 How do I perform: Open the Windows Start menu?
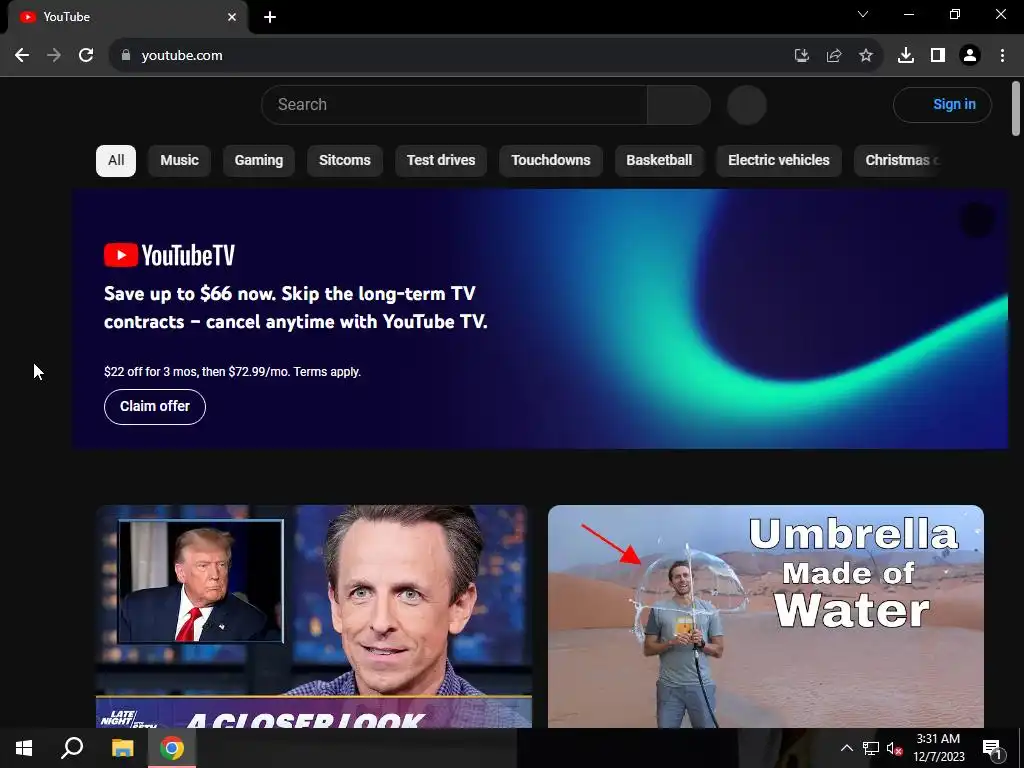coord(24,748)
